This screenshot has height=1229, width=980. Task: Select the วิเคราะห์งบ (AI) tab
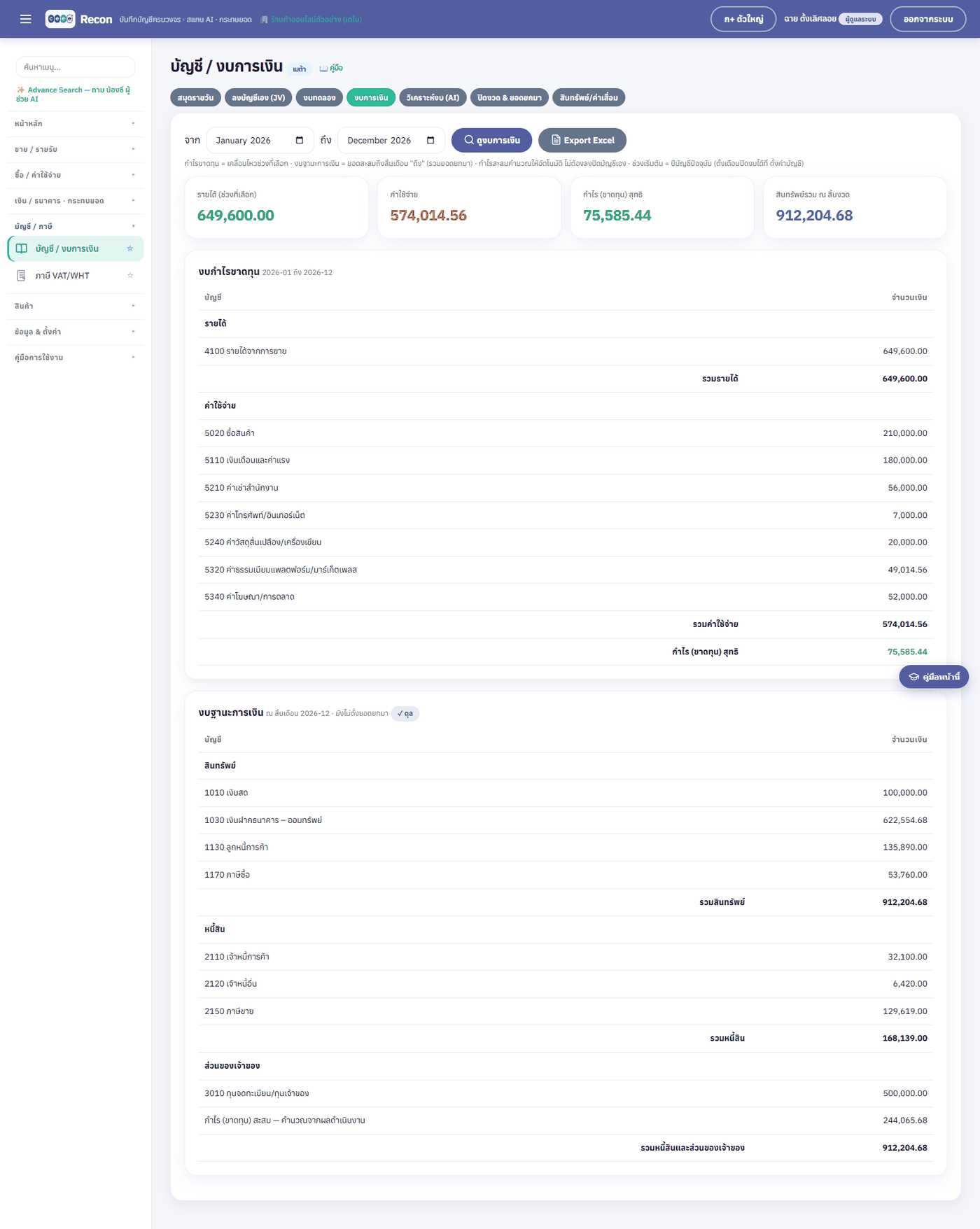(x=433, y=97)
